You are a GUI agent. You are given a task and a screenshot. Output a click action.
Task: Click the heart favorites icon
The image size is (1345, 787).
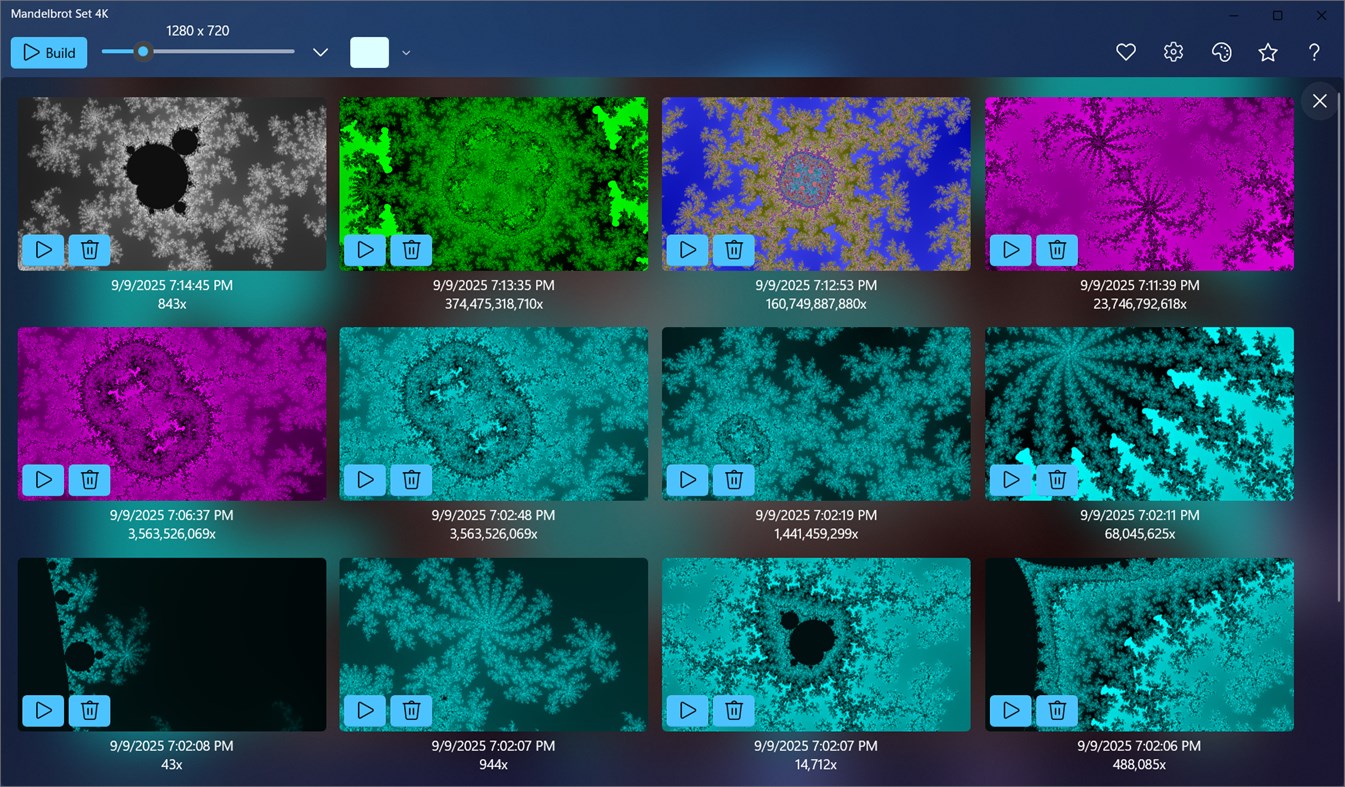pyautogui.click(x=1125, y=51)
